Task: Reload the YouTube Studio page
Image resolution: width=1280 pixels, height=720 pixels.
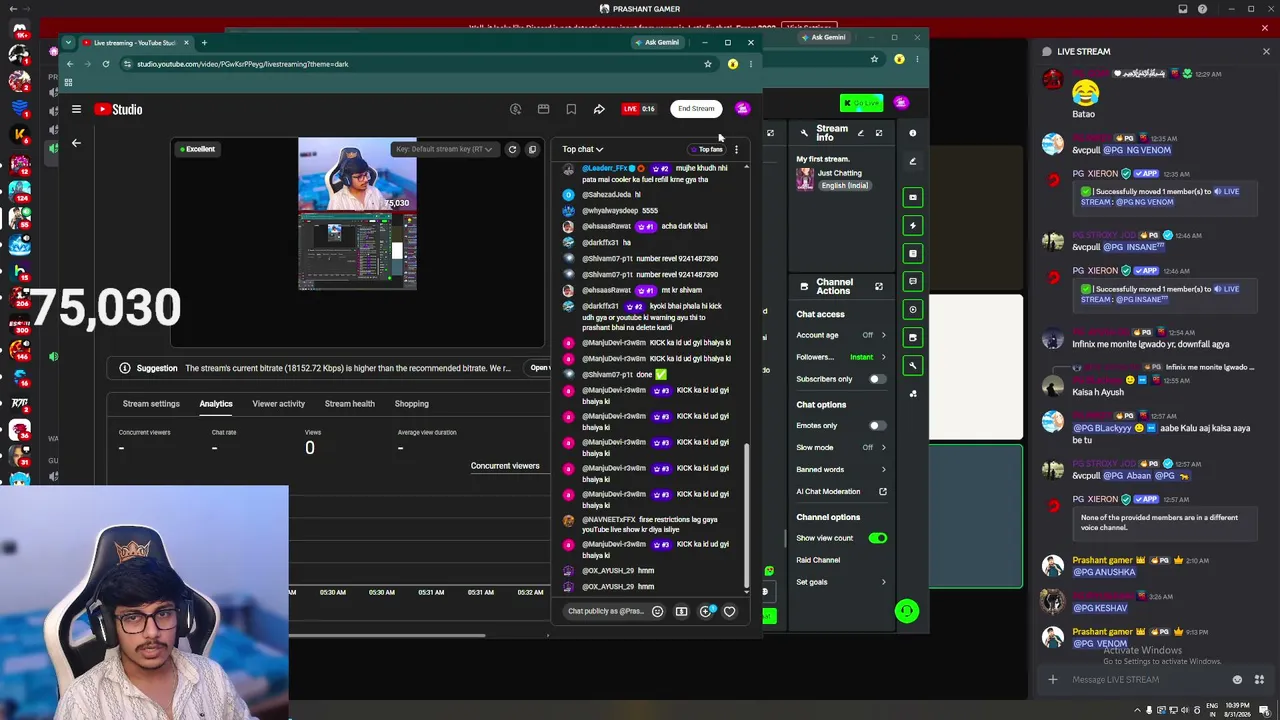Action: tap(105, 64)
